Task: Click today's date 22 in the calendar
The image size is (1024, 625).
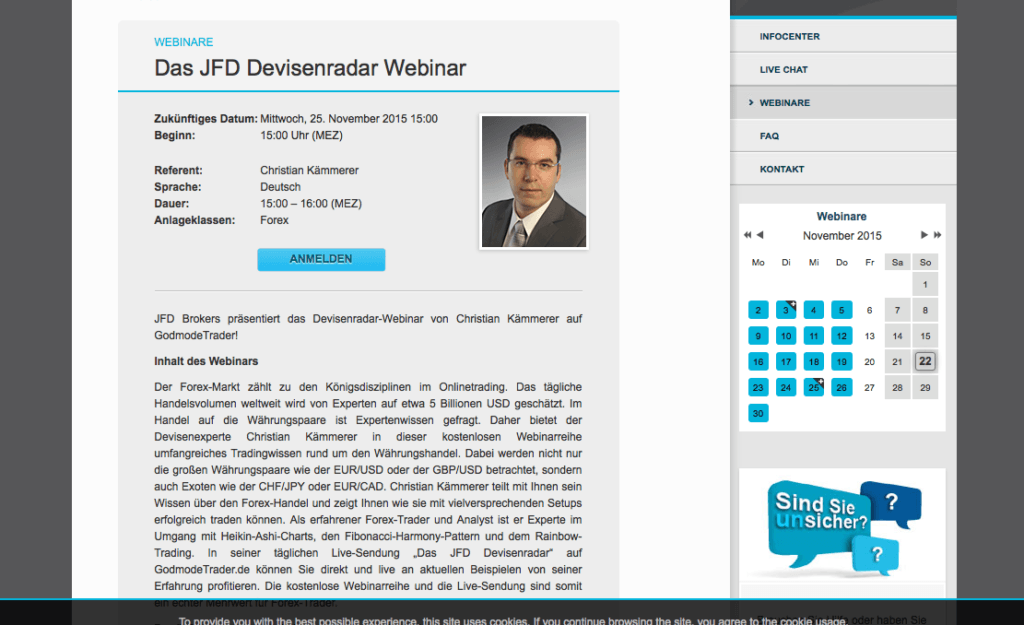Action: point(925,362)
